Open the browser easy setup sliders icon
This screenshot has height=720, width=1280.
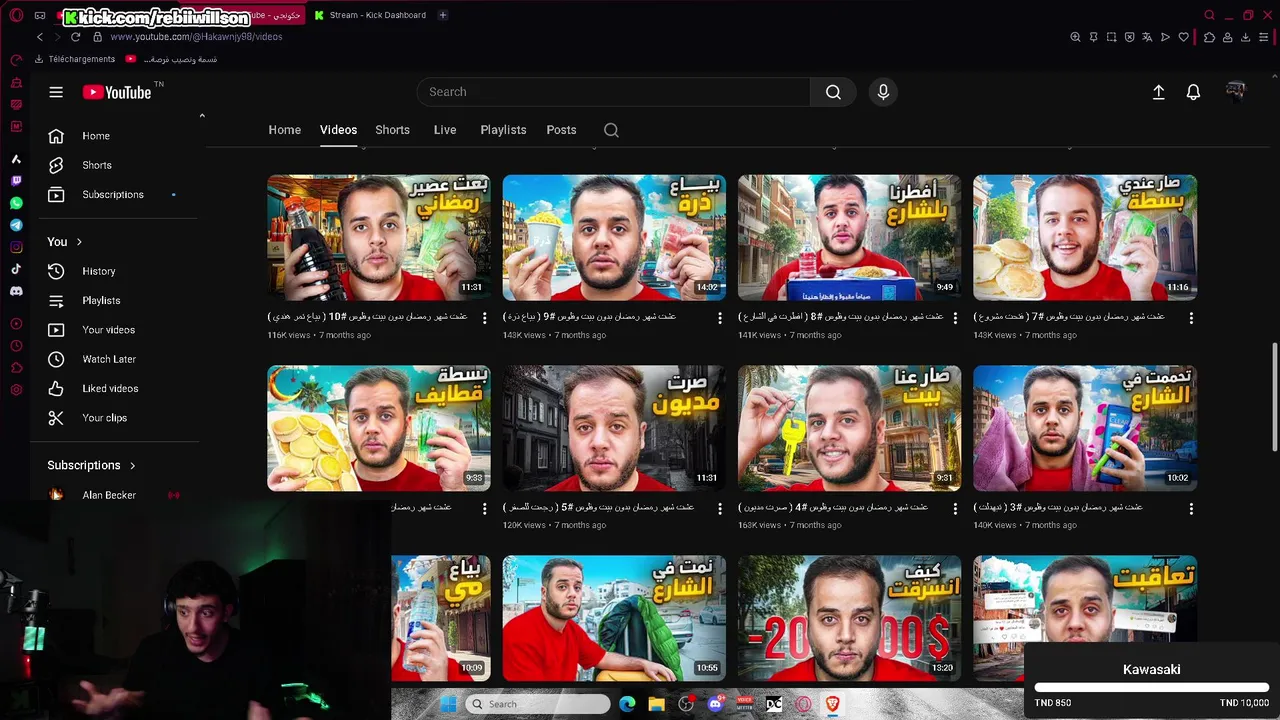[1264, 37]
